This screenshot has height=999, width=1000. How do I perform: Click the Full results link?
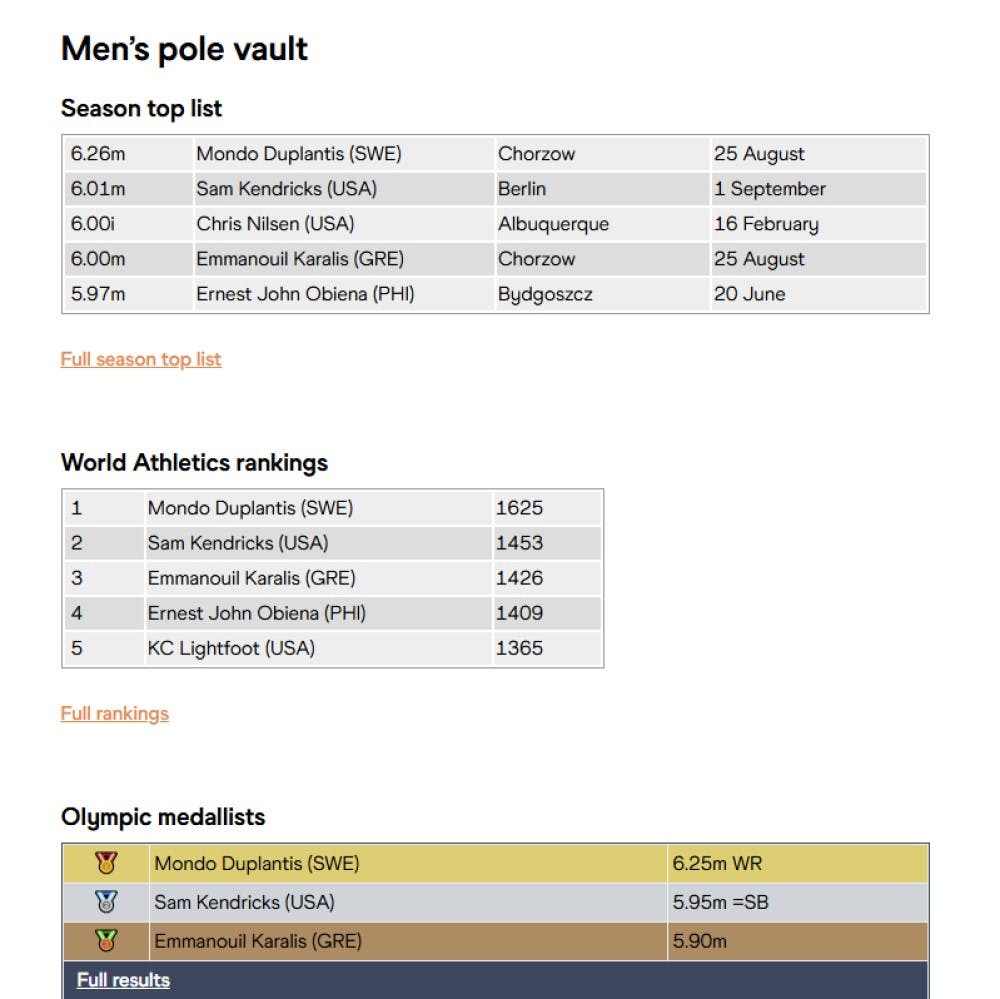point(123,980)
